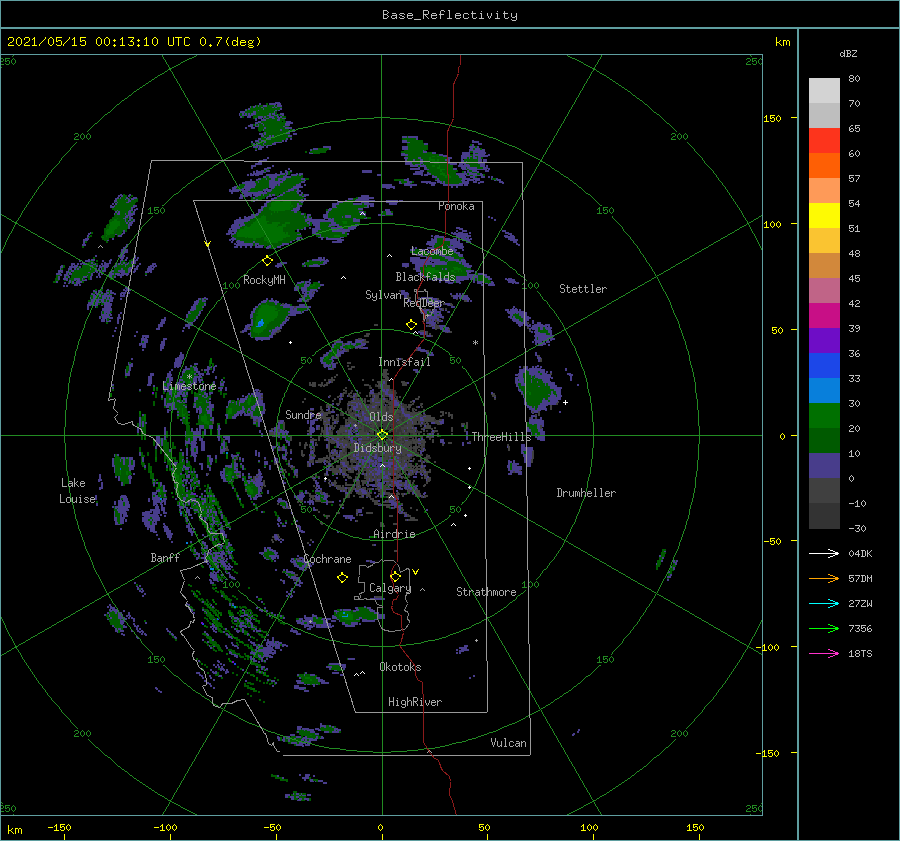Select the yellow diamond marker above RockyMH
The image size is (900, 841).
(267, 261)
